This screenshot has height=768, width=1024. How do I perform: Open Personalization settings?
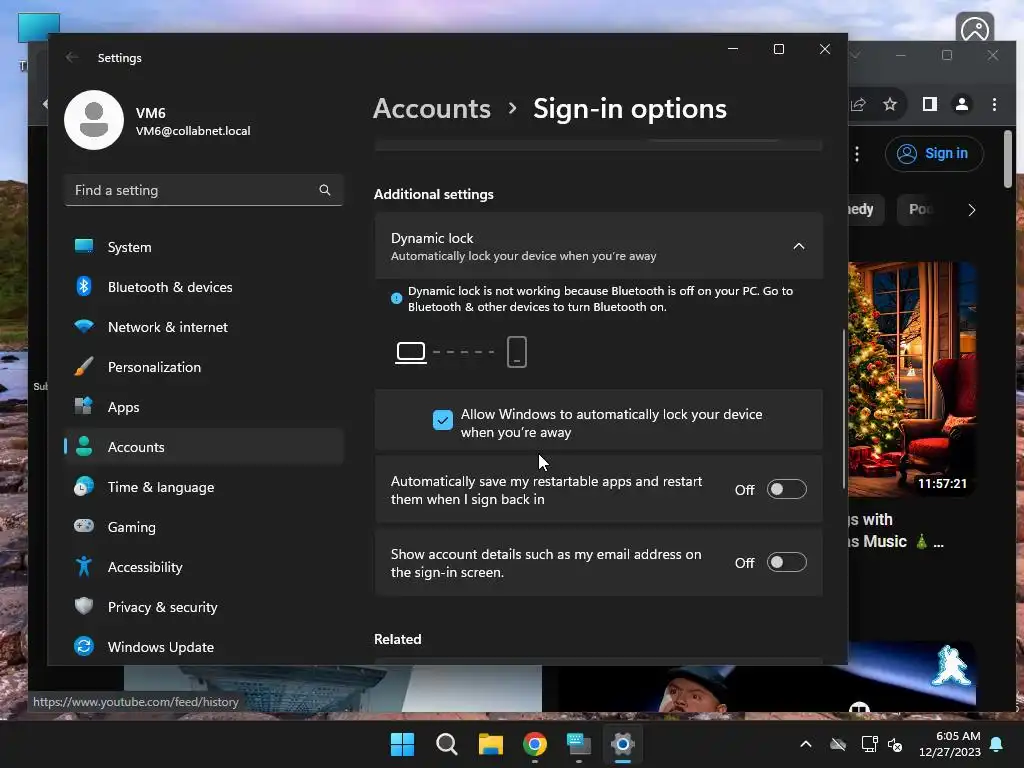[204, 367]
